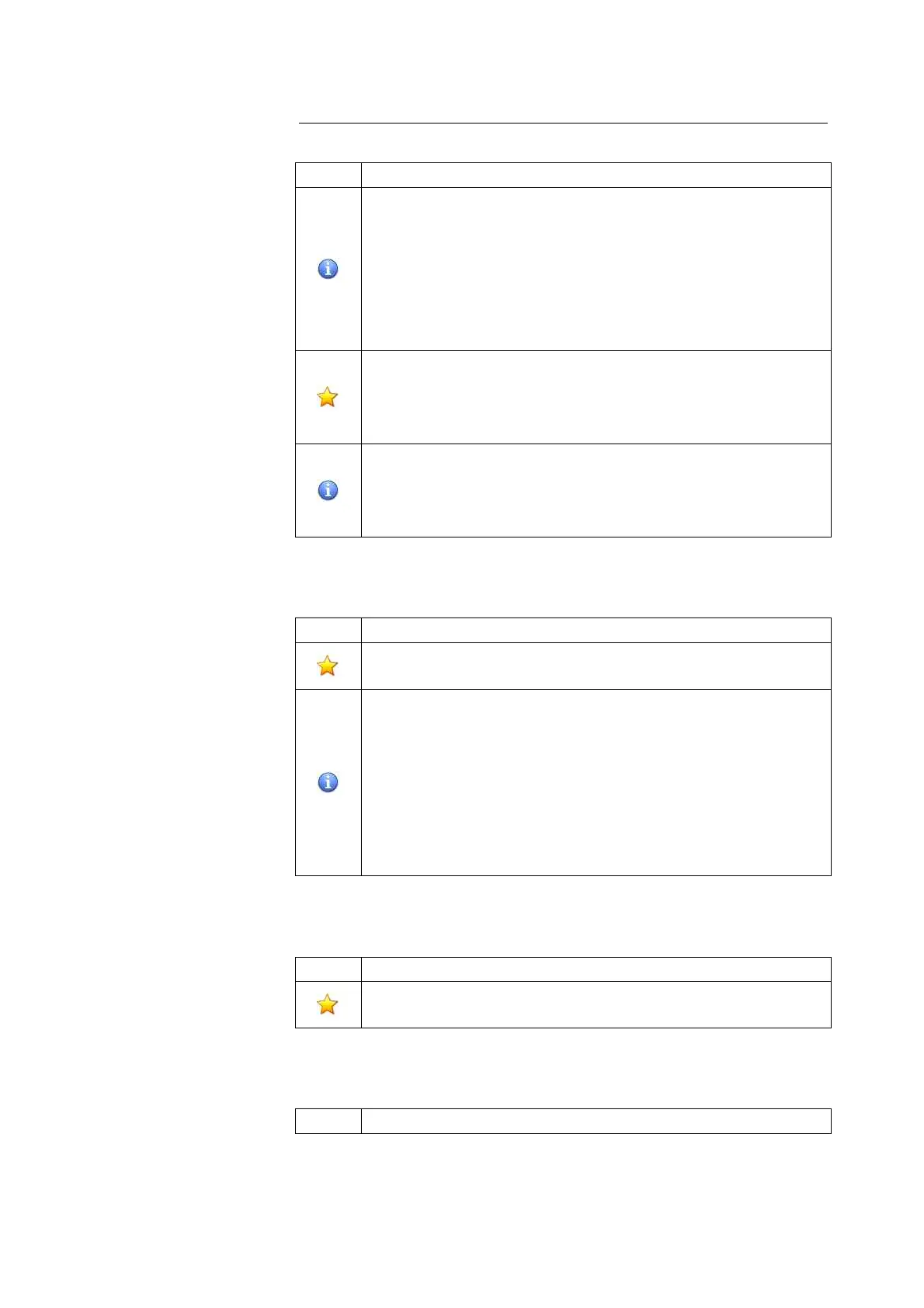Viewport: 924px width, 1308px height.
Task: Click the empty cell beside the first table's last info icon
Action: point(596,490)
